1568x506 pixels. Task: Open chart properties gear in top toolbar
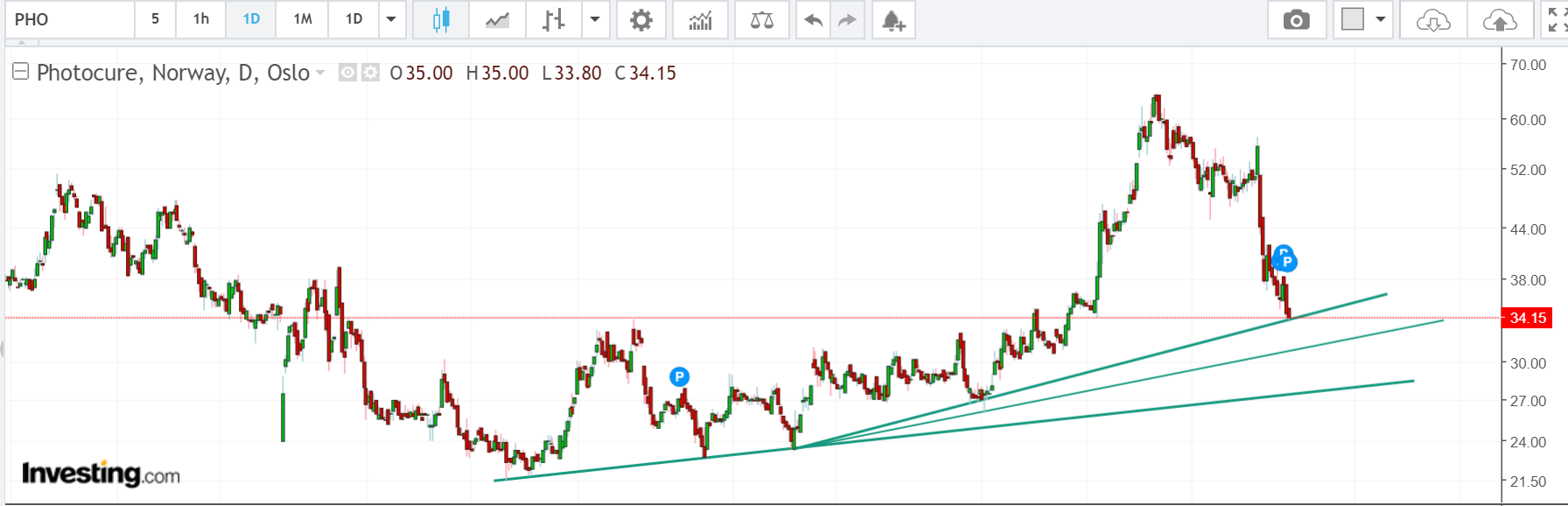(x=641, y=19)
